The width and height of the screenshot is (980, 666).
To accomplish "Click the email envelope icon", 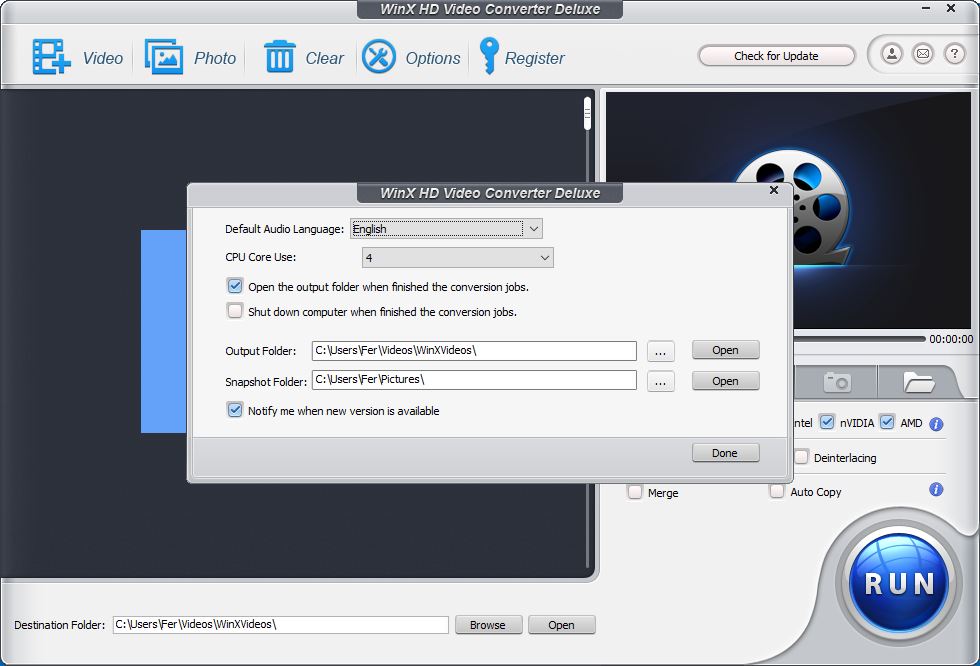I will tap(922, 54).
